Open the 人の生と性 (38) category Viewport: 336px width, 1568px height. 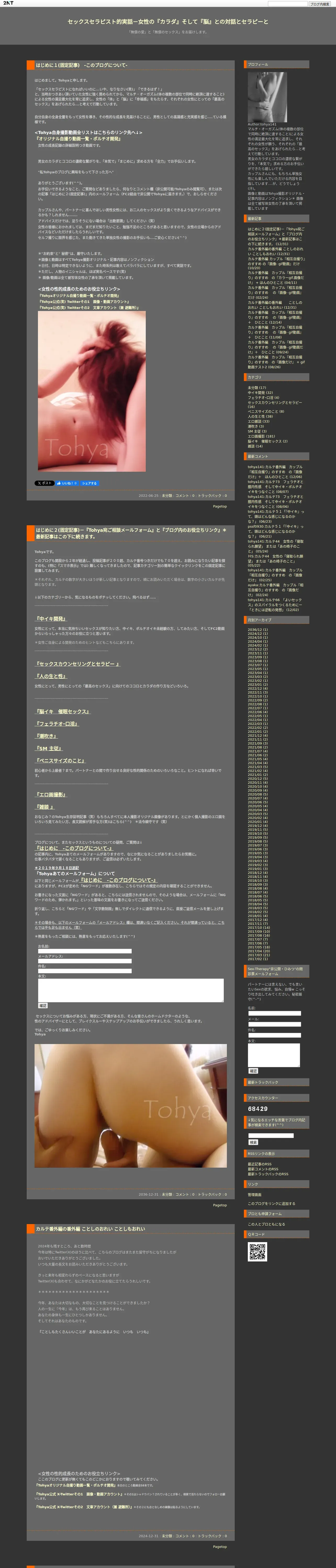pyautogui.click(x=260, y=416)
